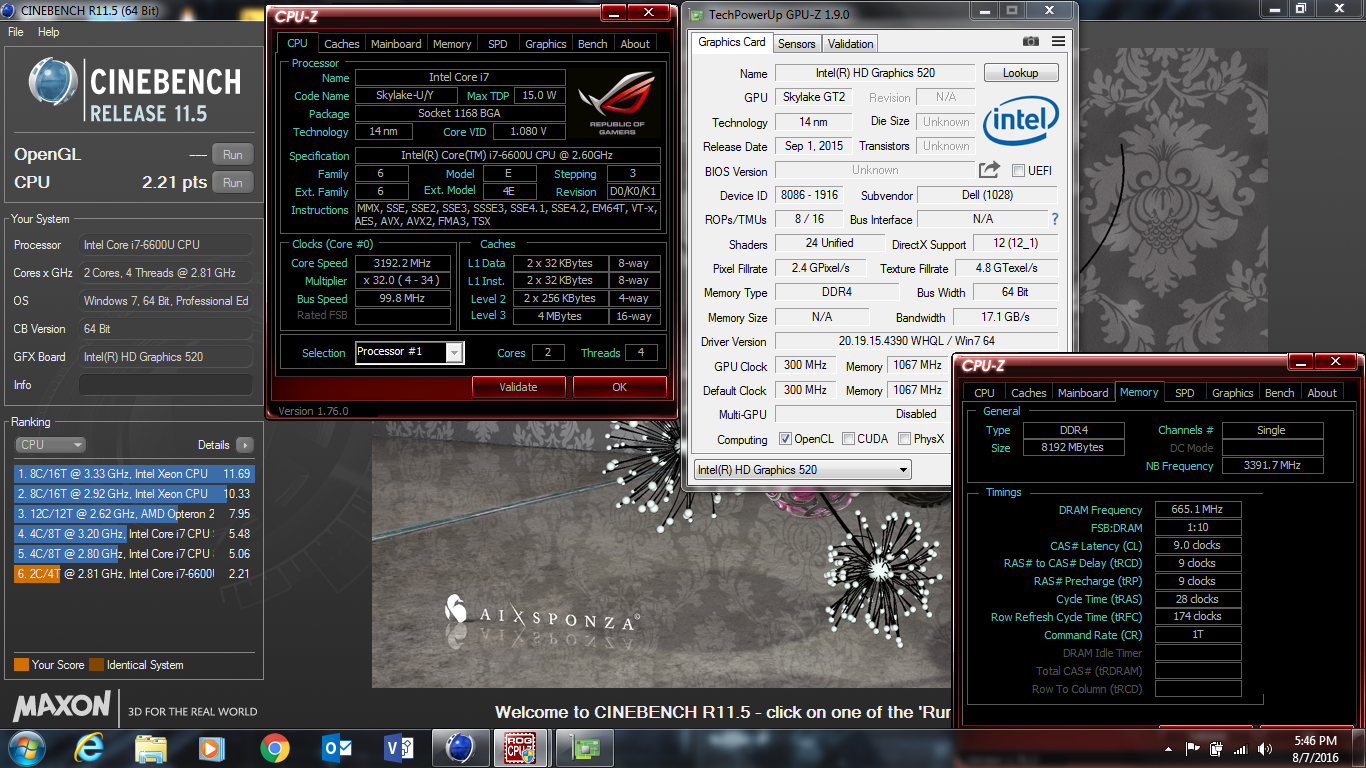The height and width of the screenshot is (768, 1366).
Task: Click the Action Center flag tray icon
Action: [1193, 749]
